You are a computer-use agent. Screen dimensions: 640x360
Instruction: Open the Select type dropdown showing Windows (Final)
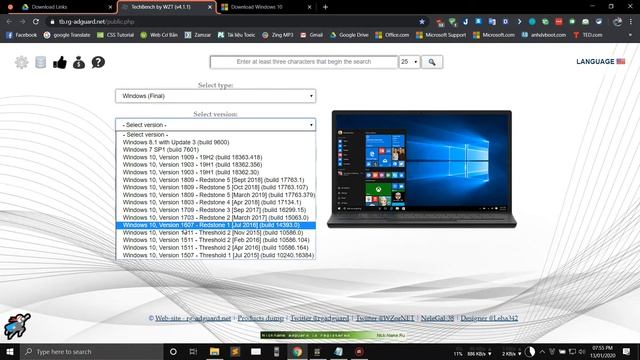click(x=216, y=96)
